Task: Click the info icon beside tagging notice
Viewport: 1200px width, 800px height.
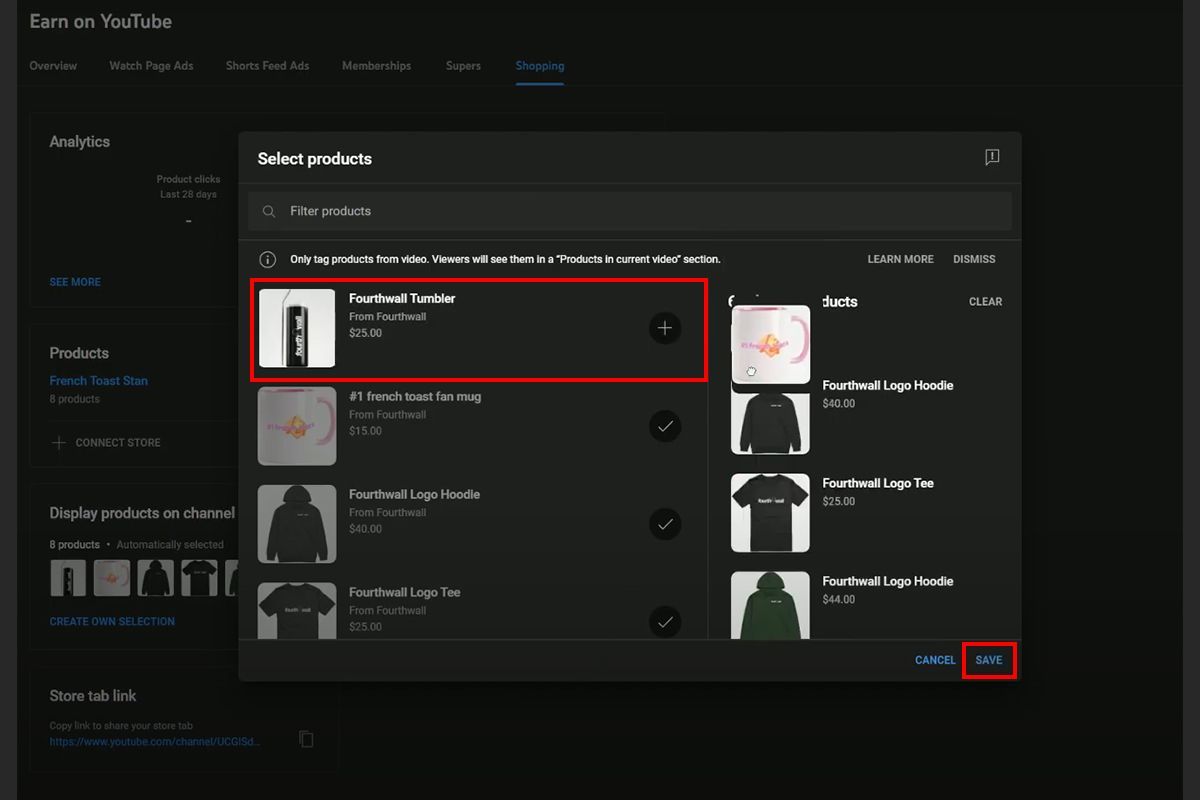Action: point(267,259)
